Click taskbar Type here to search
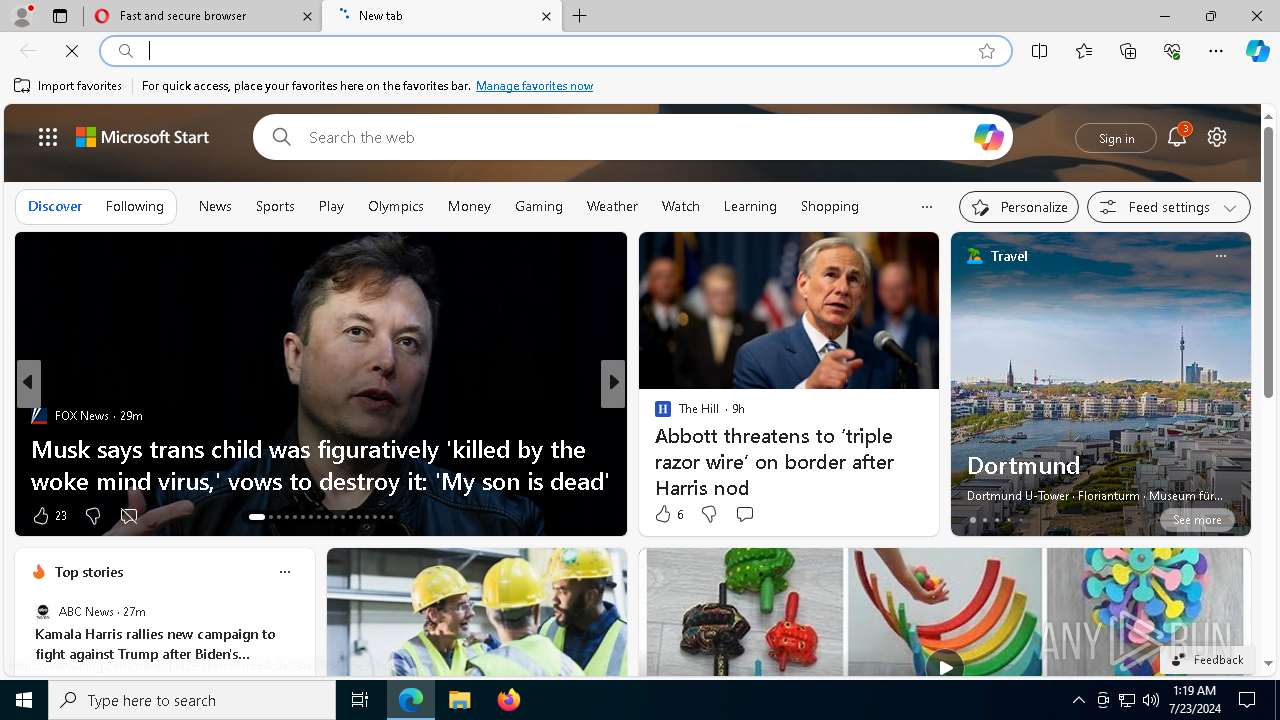The width and height of the screenshot is (1280, 720). tap(192, 700)
